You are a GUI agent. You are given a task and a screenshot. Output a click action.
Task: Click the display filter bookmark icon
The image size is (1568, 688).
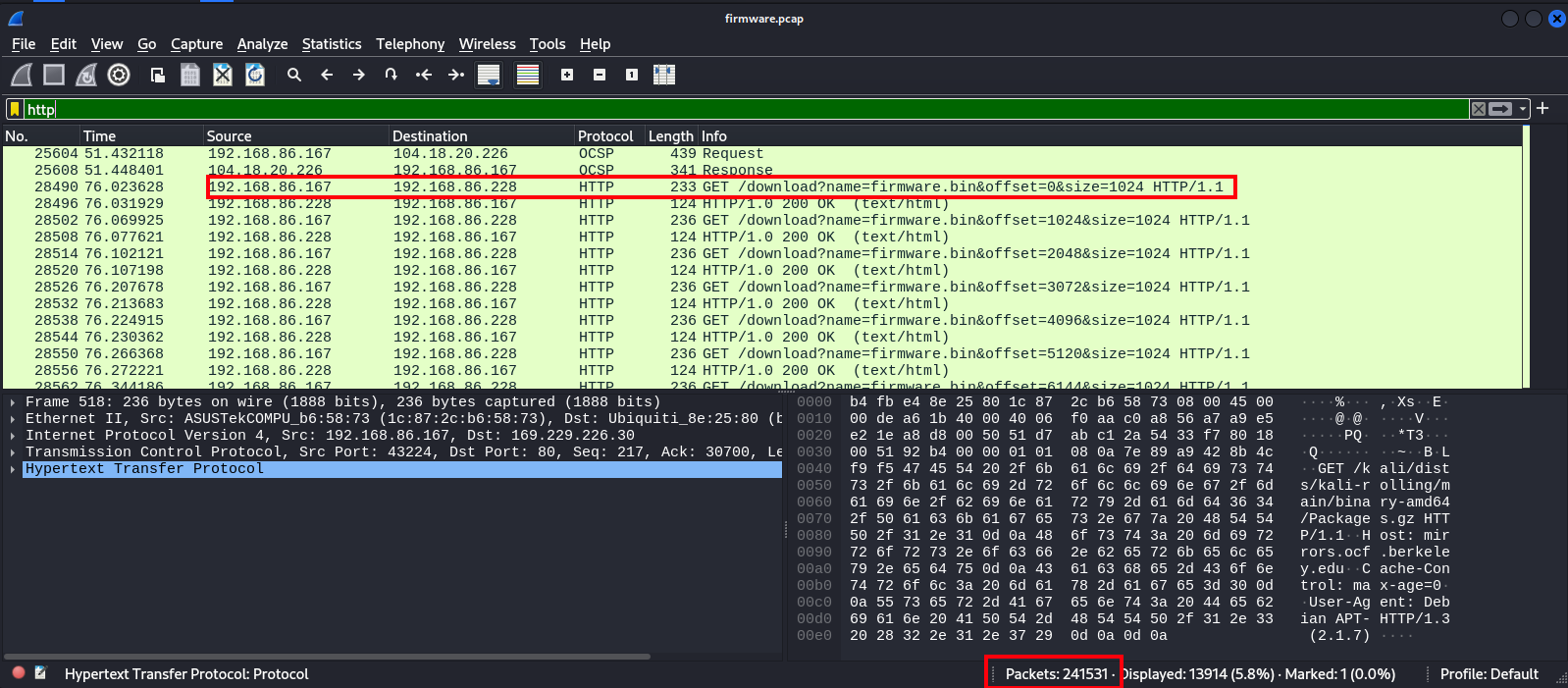coord(15,109)
